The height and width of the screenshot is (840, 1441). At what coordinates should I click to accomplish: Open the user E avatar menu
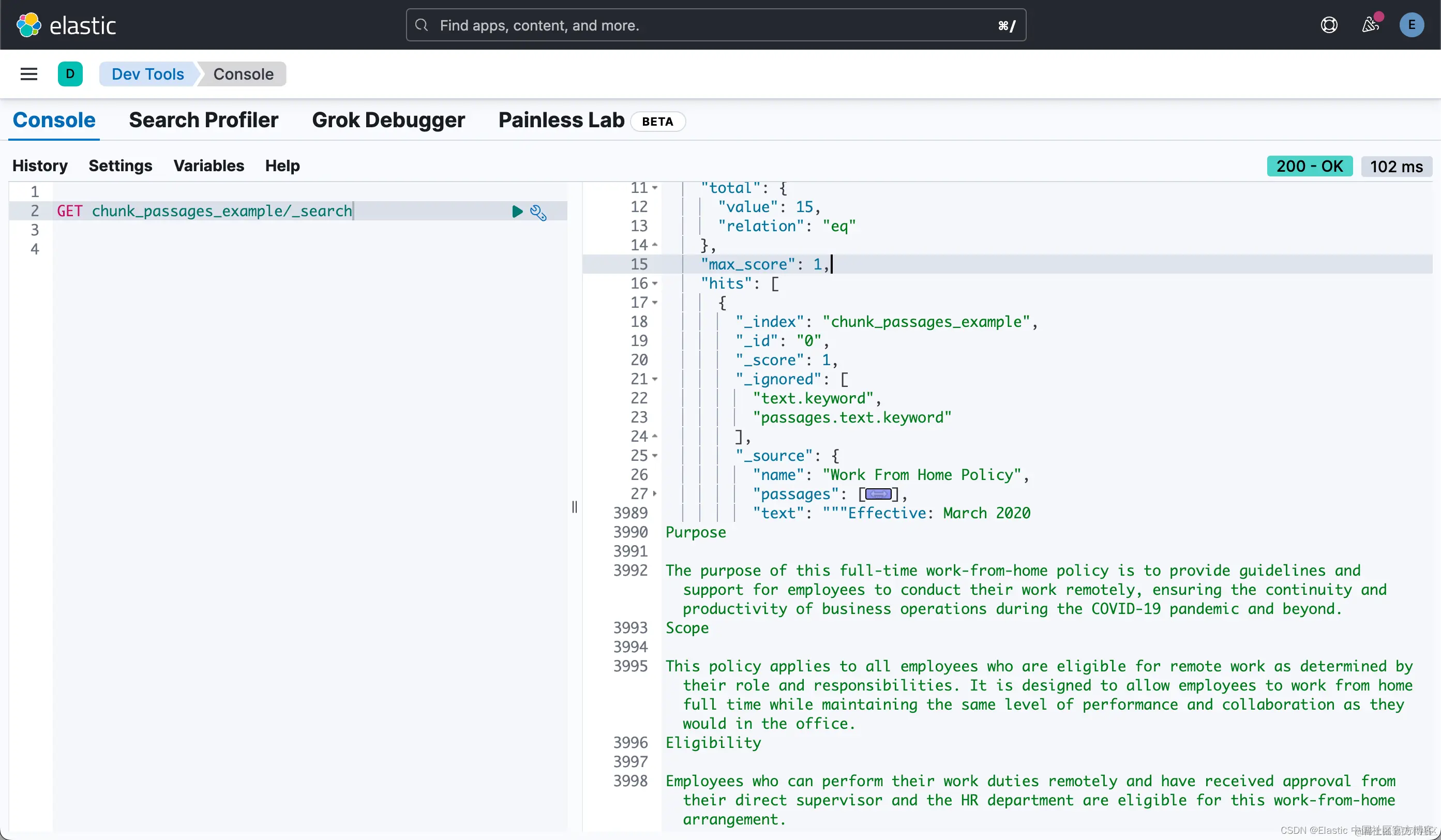(x=1412, y=25)
